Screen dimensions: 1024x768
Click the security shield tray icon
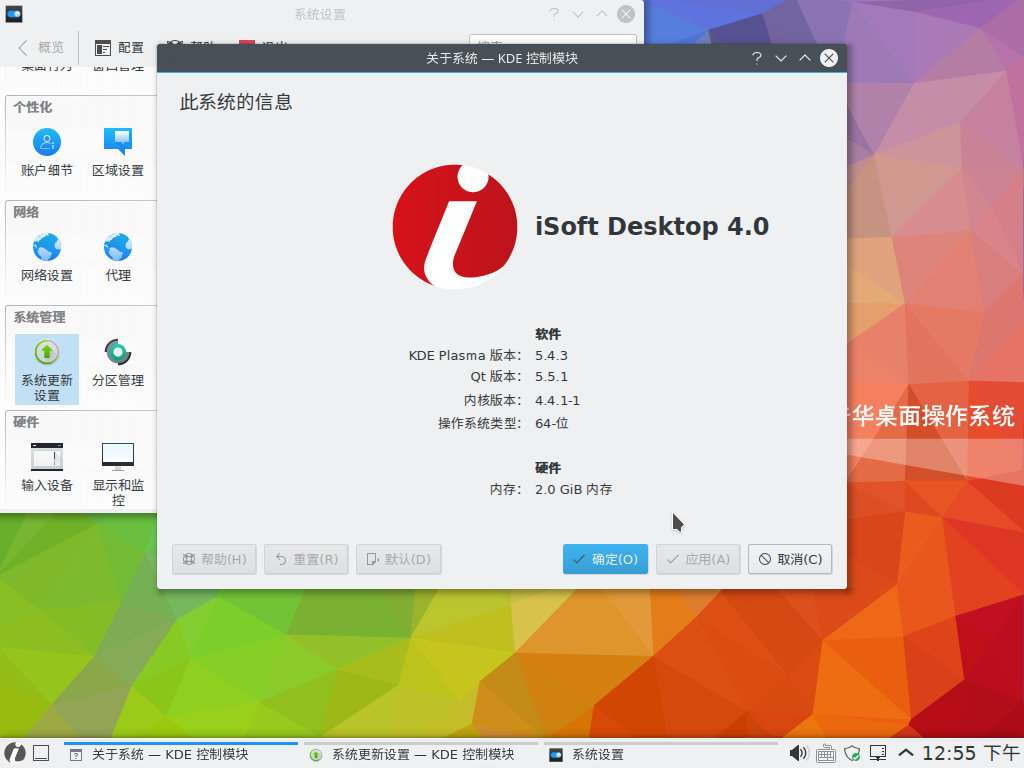852,754
